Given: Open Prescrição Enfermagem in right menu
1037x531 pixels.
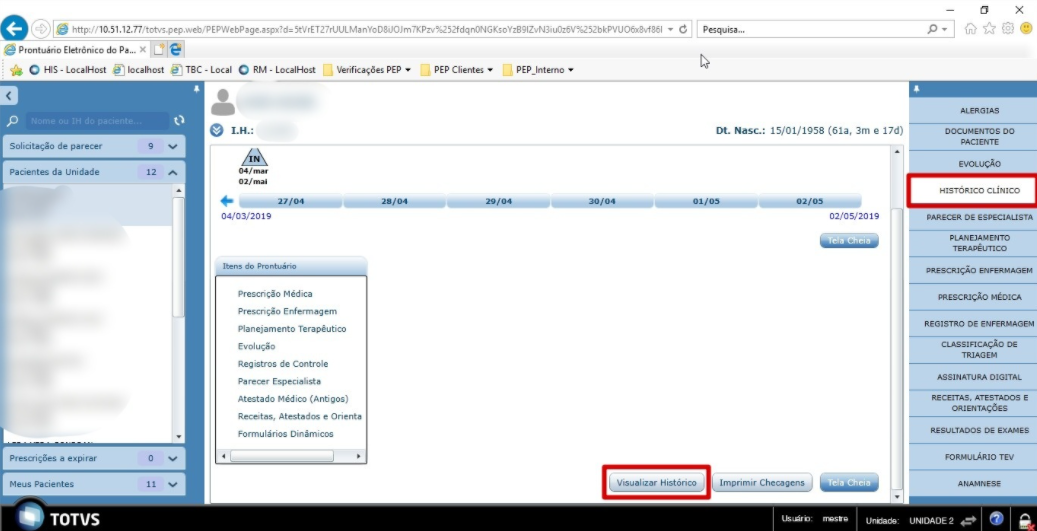Looking at the screenshot, I should 979,270.
